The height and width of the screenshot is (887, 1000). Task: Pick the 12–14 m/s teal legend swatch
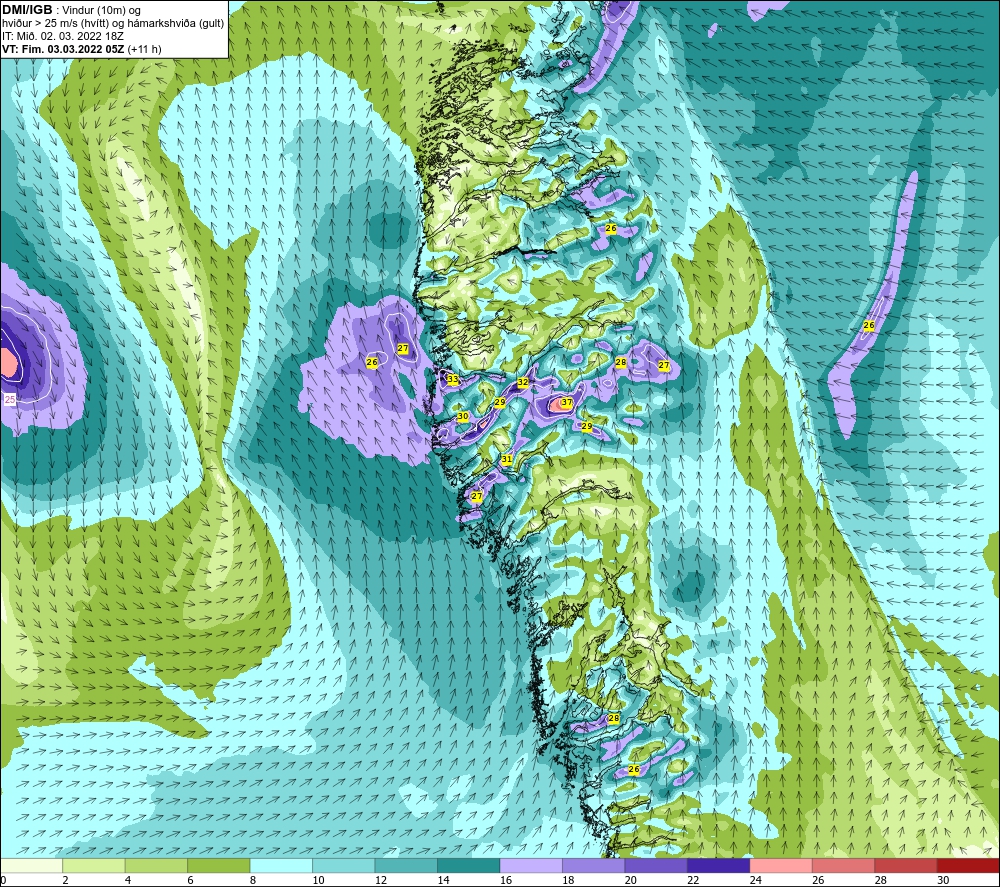(406, 865)
